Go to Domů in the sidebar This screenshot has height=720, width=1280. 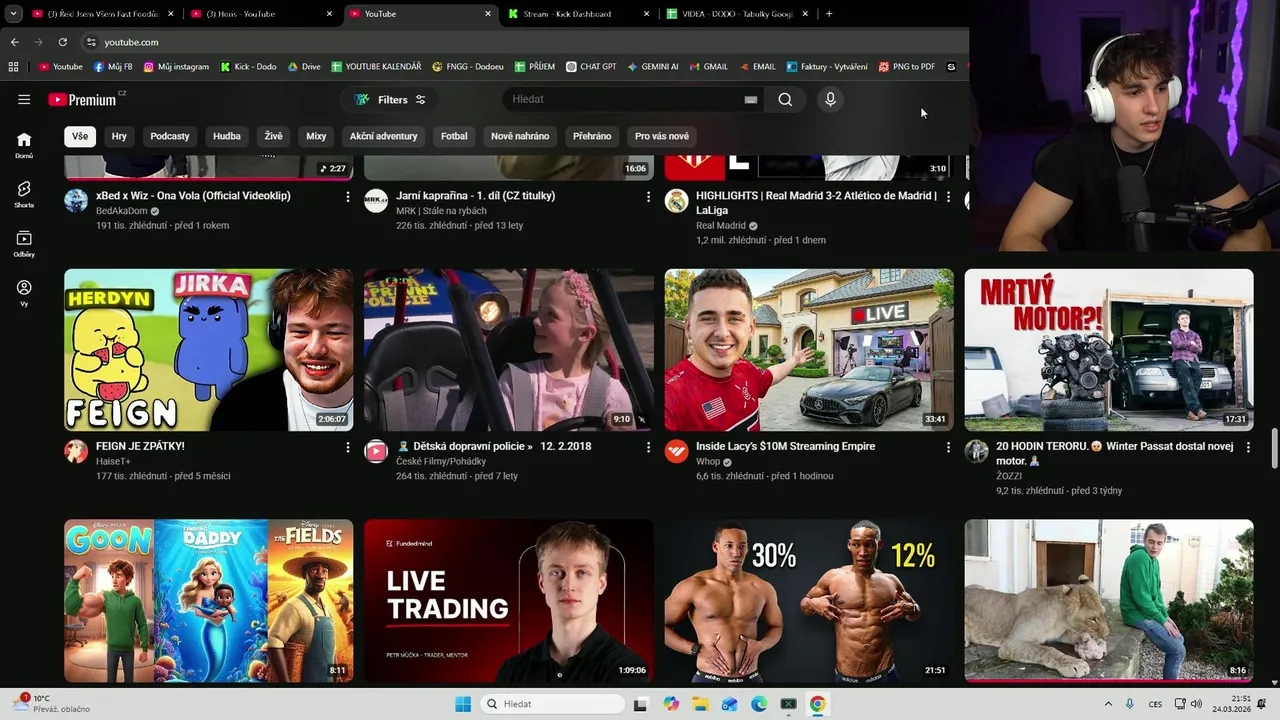pos(24,145)
